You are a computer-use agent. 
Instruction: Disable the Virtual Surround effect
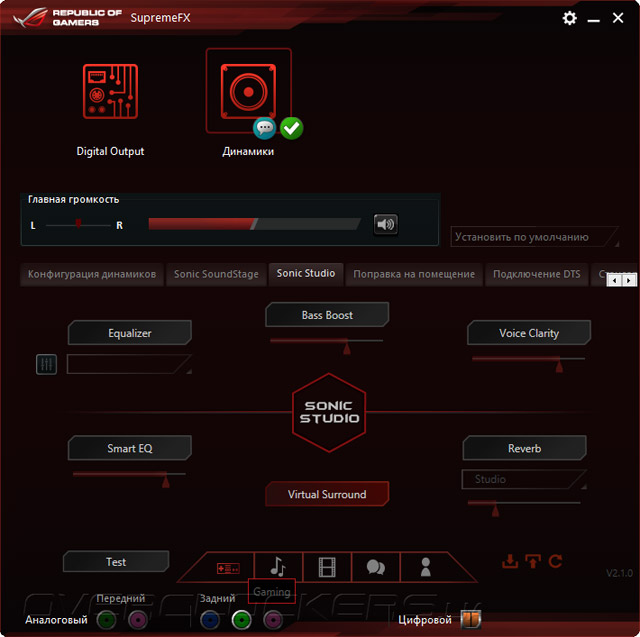[327, 494]
